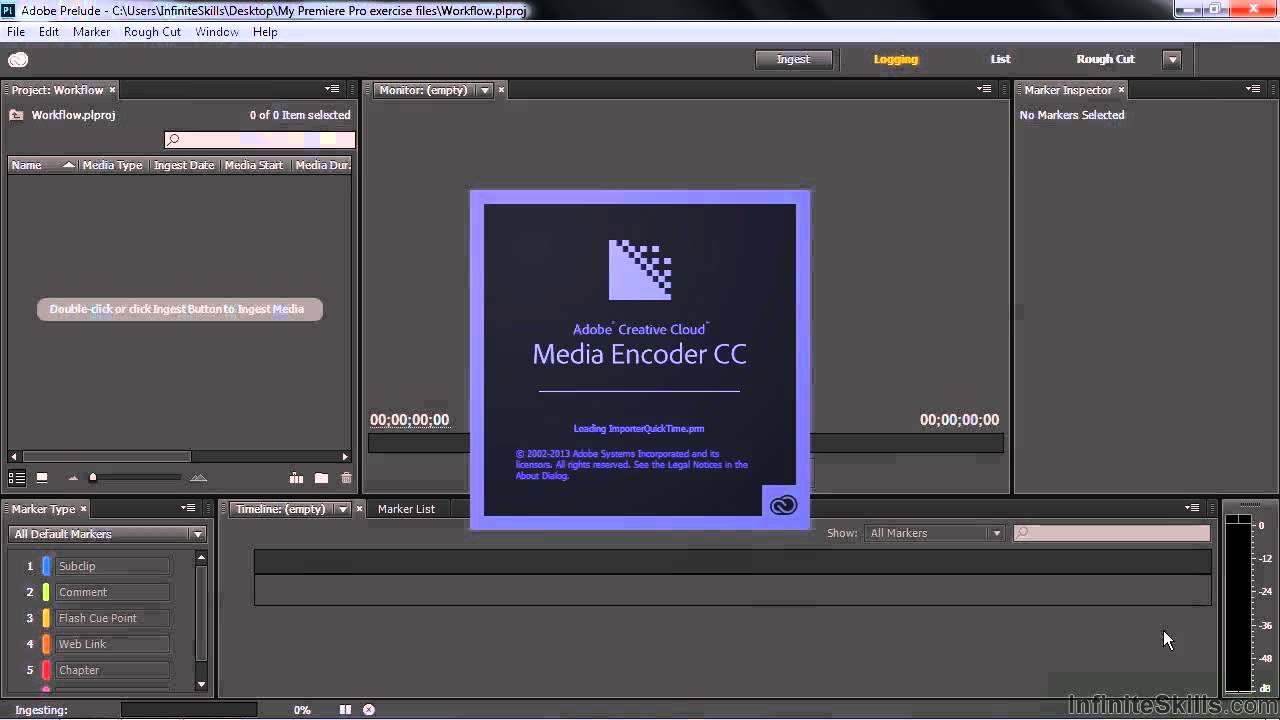Switch to the Marker List tab
The height and width of the screenshot is (720, 1280).
(x=406, y=509)
